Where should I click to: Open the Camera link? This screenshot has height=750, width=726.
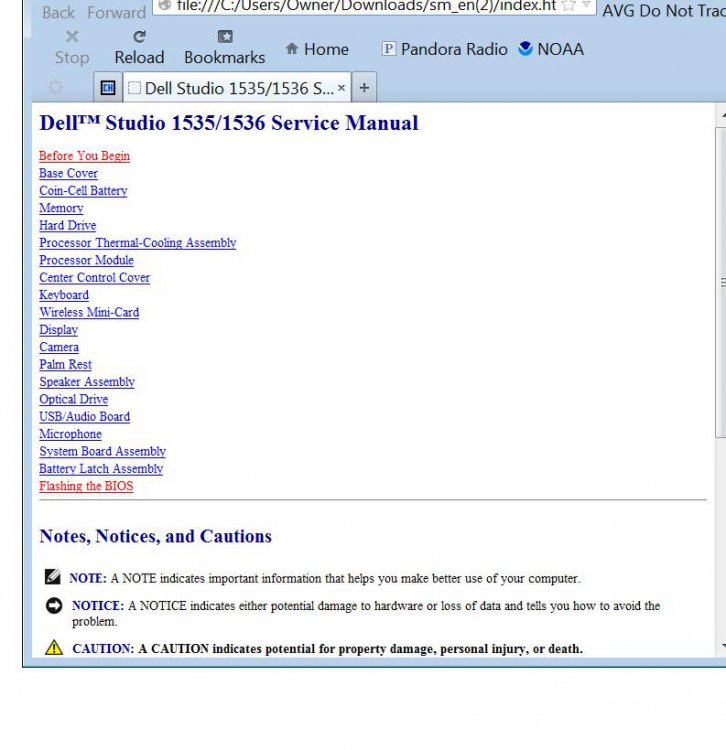point(59,347)
